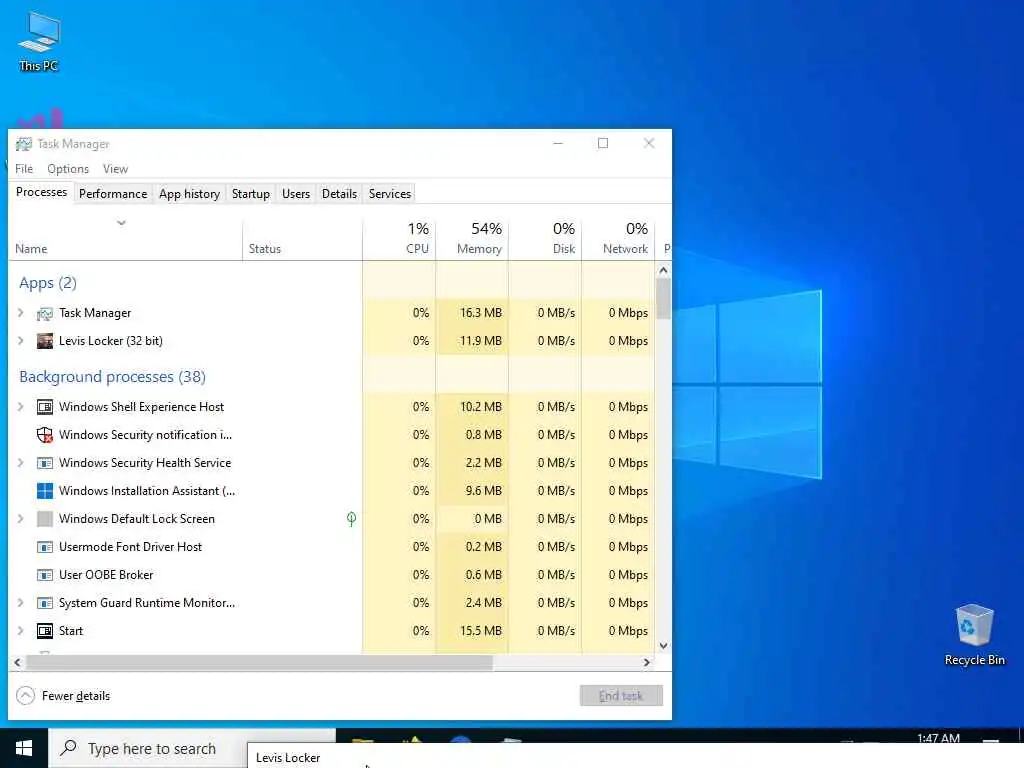The image size is (1024, 768).
Task: Sort by the Memory column header
Action: click(x=472, y=238)
